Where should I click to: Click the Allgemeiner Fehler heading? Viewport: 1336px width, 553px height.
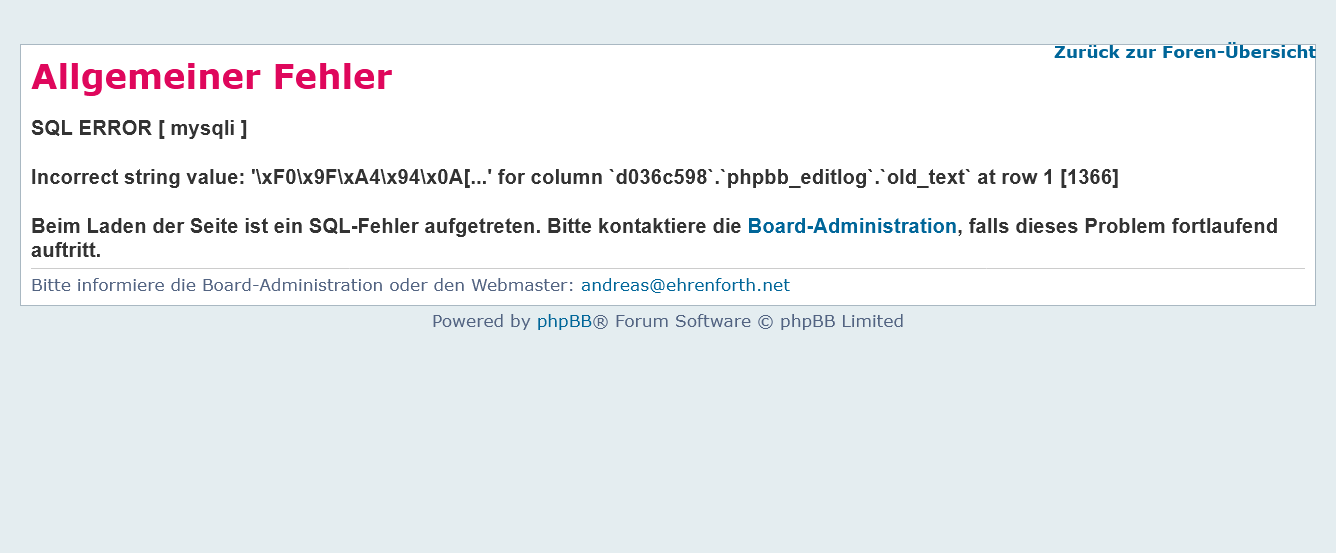click(212, 77)
